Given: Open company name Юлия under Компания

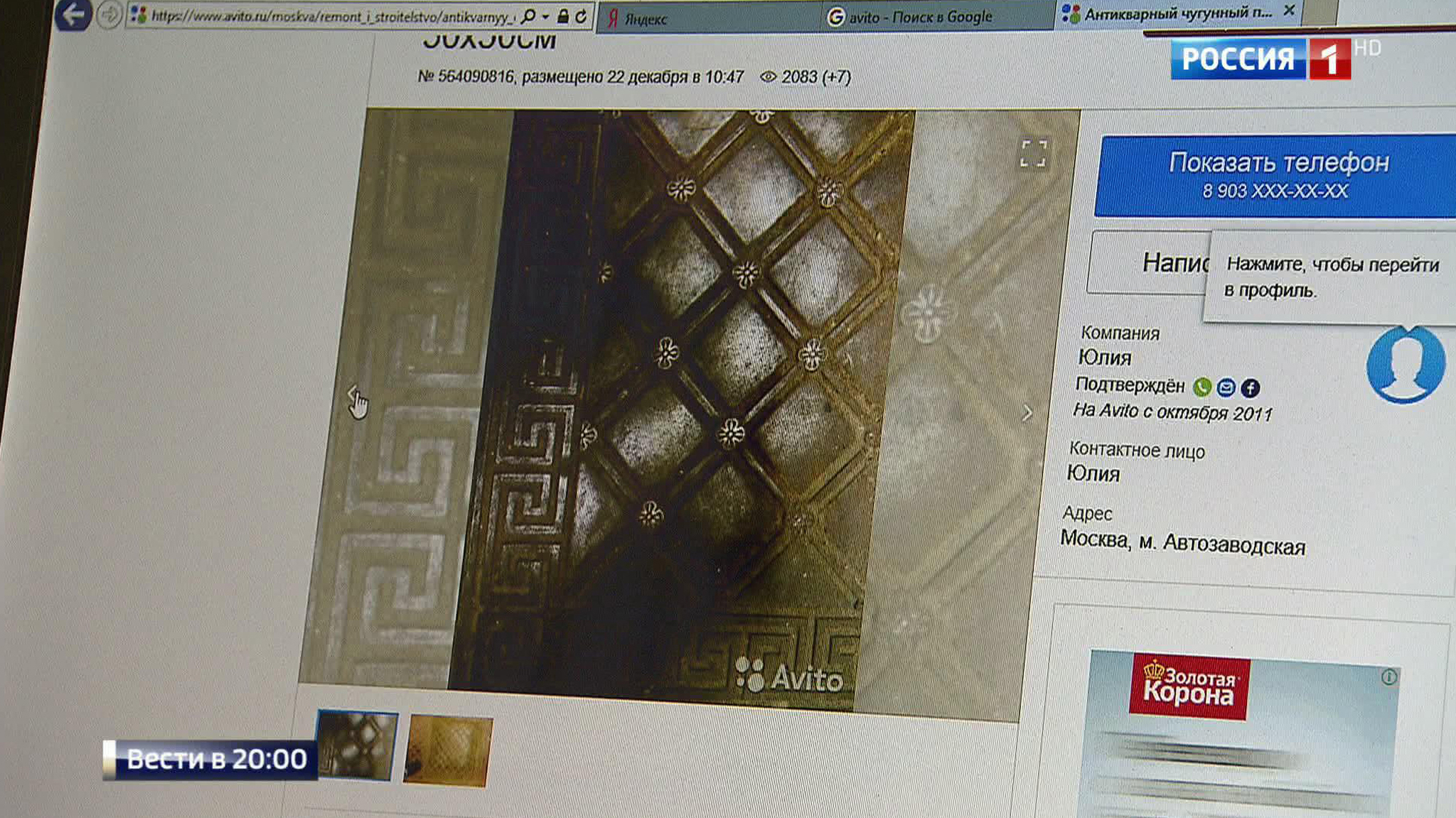Looking at the screenshot, I should (1104, 357).
